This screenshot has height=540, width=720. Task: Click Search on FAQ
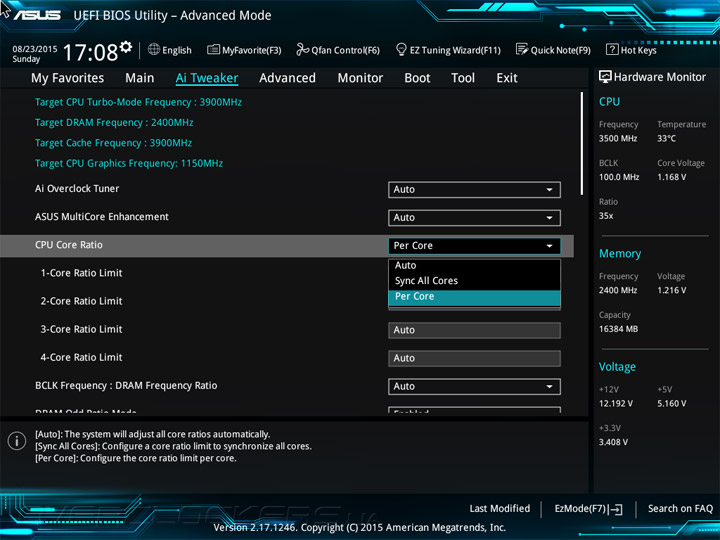(x=680, y=508)
